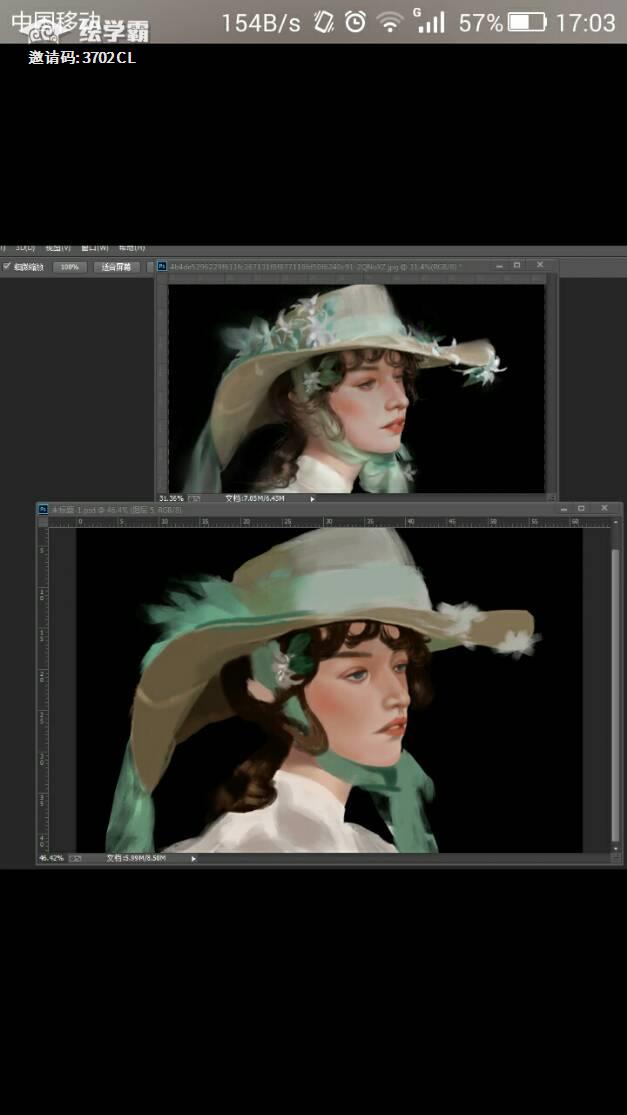Screen dimensions: 627x1115
Task: Open the 视图(V) view menu
Action: [58, 248]
